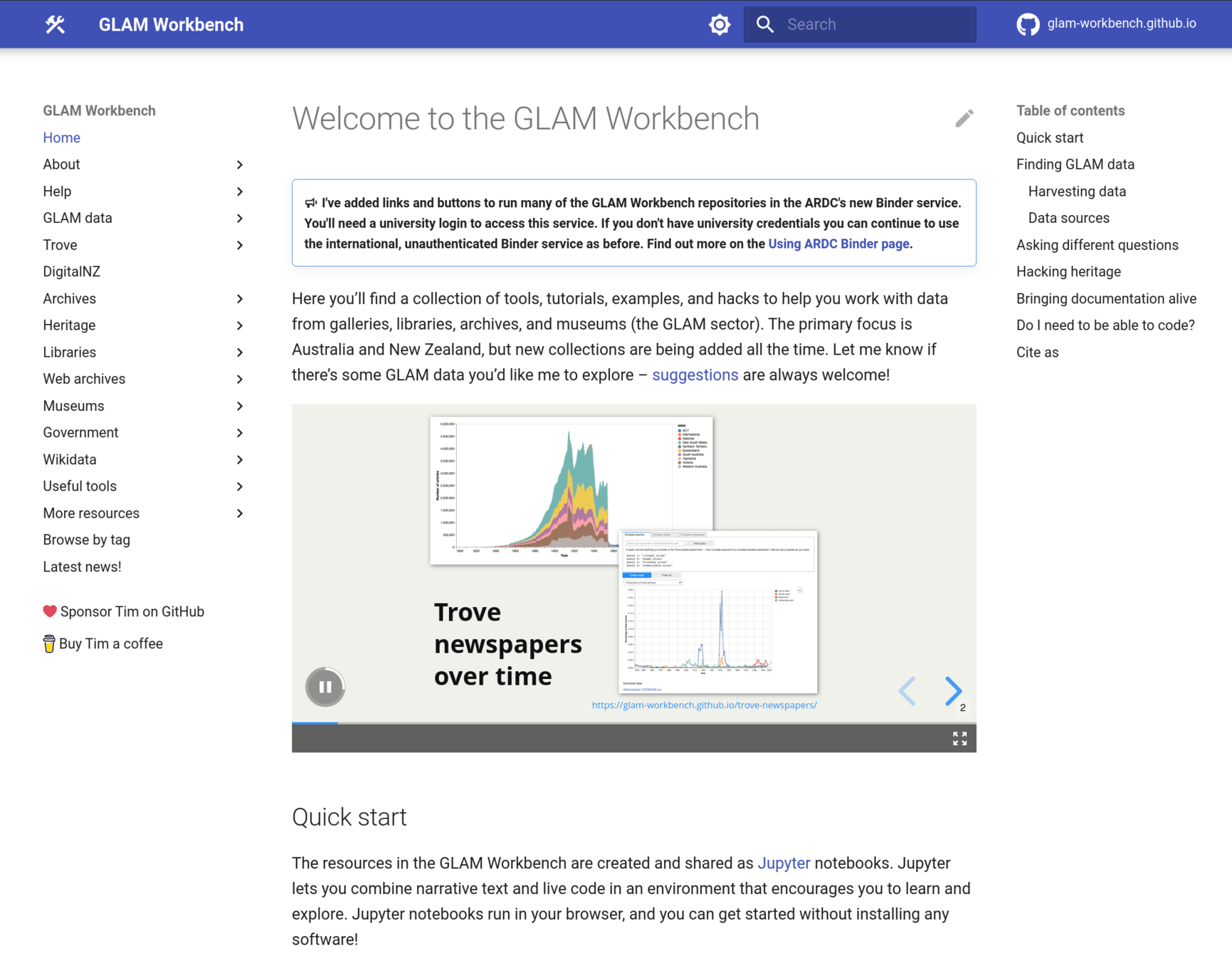Expand the Help section chevron
The height and width of the screenshot is (961, 1232).
pyautogui.click(x=240, y=191)
